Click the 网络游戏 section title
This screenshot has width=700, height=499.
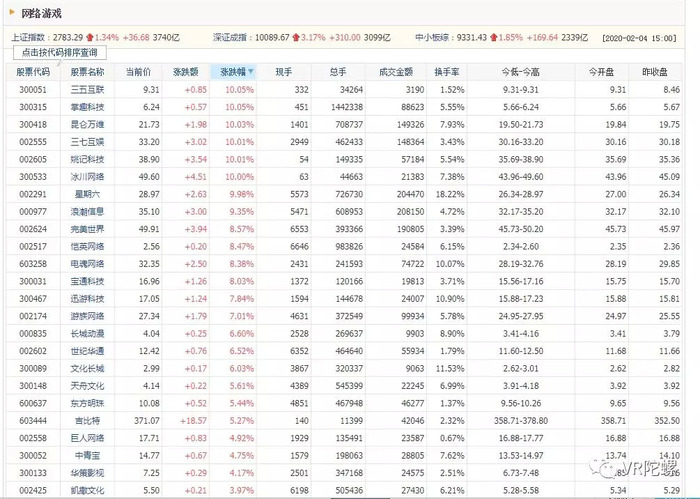(x=41, y=13)
